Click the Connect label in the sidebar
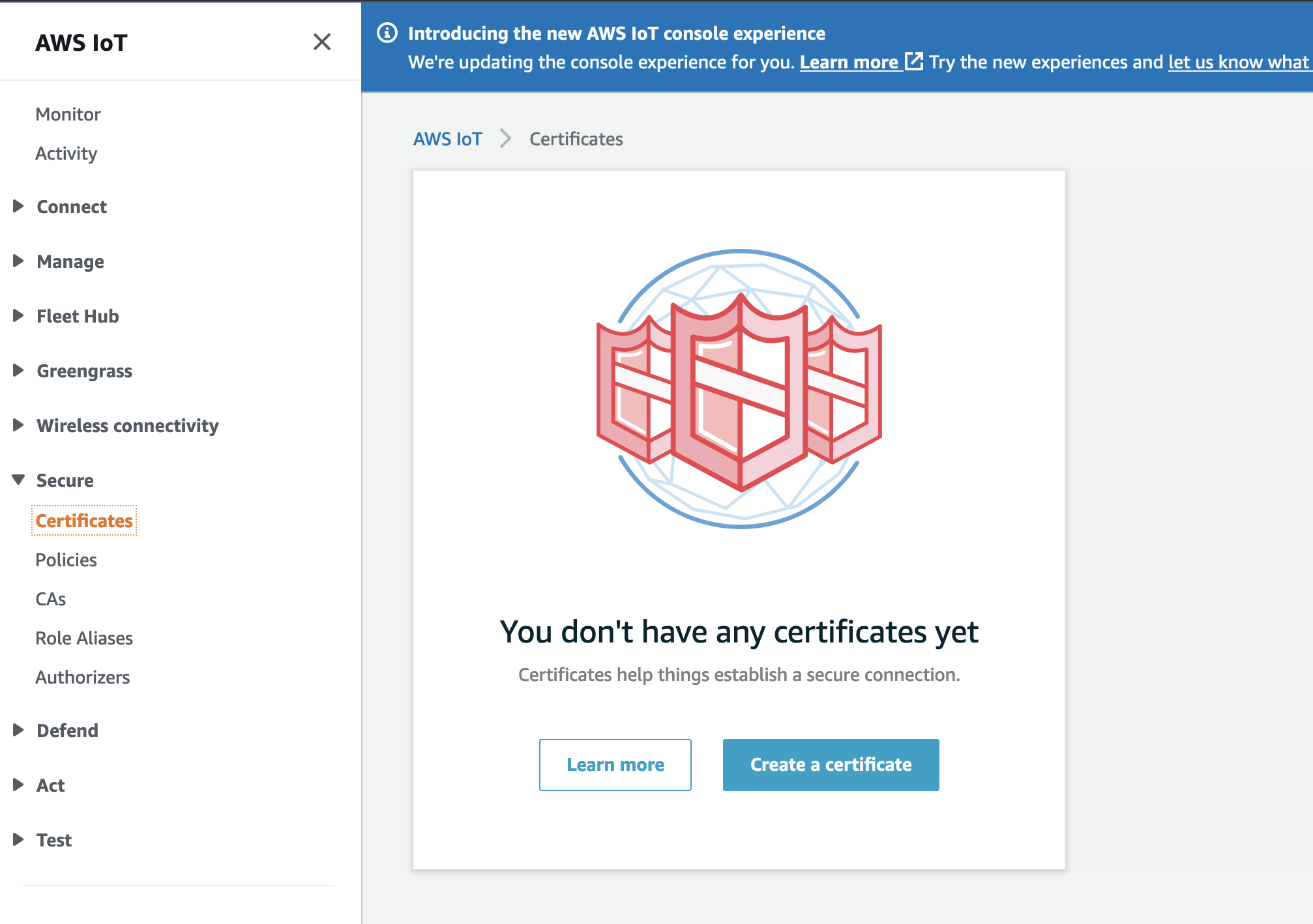 click(x=72, y=207)
